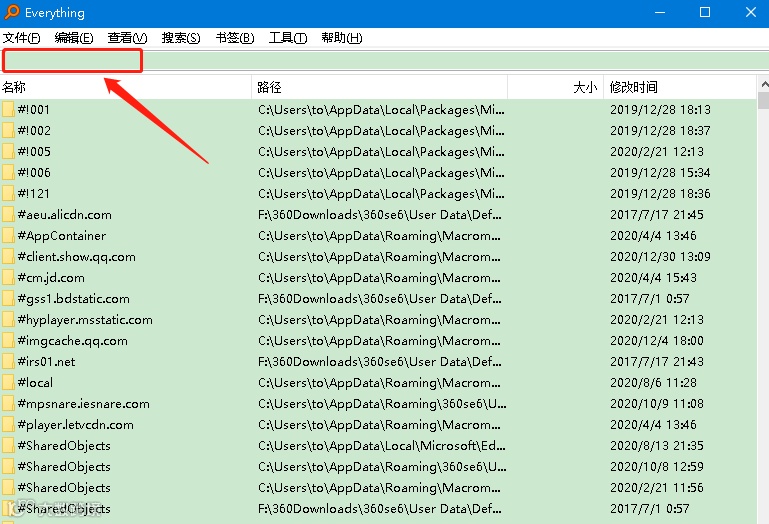Click folder icon next to #!121
Screen dimensions: 769x524
pos(8,193)
